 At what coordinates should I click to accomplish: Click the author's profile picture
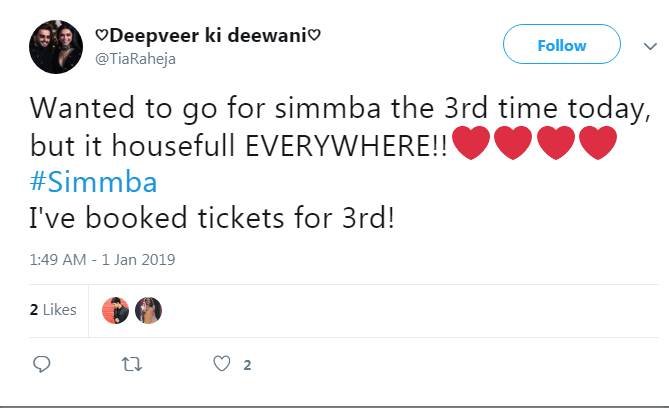pos(55,47)
